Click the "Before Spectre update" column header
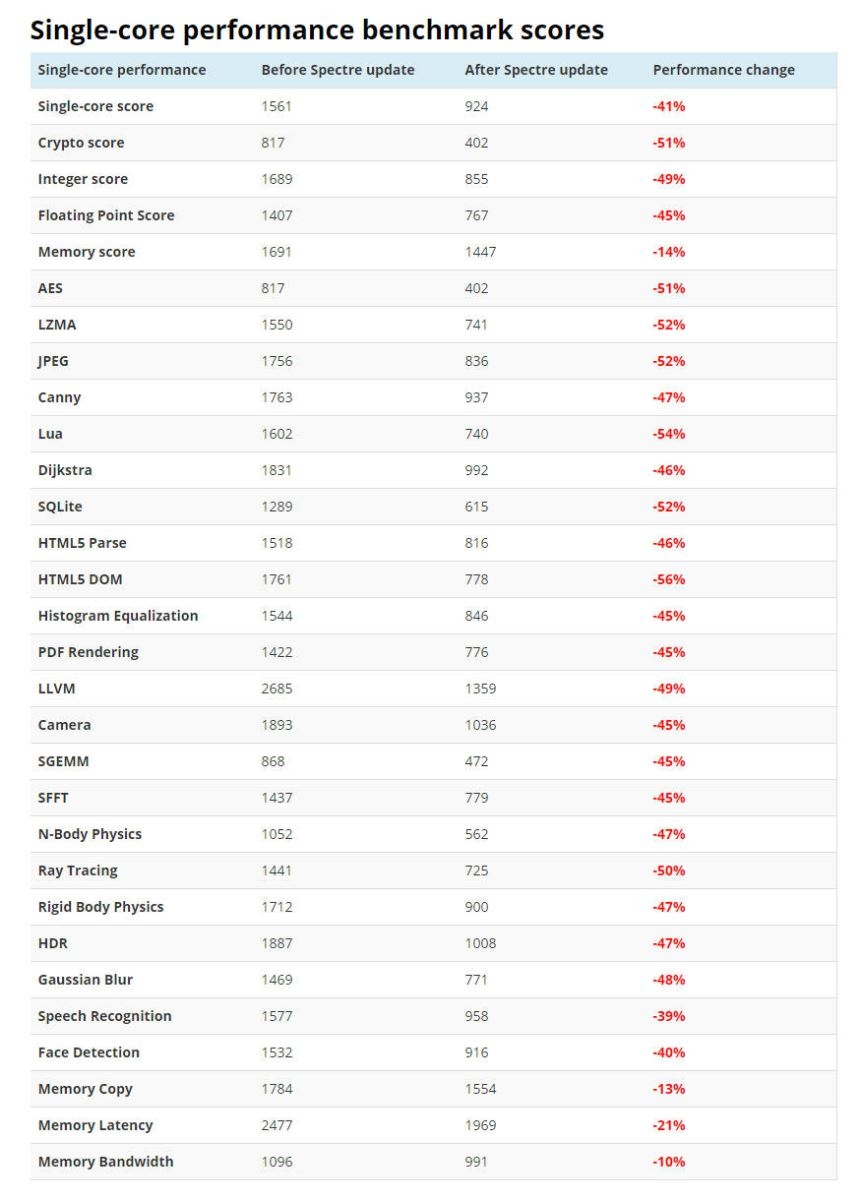This screenshot has width=861, height=1200. click(338, 70)
